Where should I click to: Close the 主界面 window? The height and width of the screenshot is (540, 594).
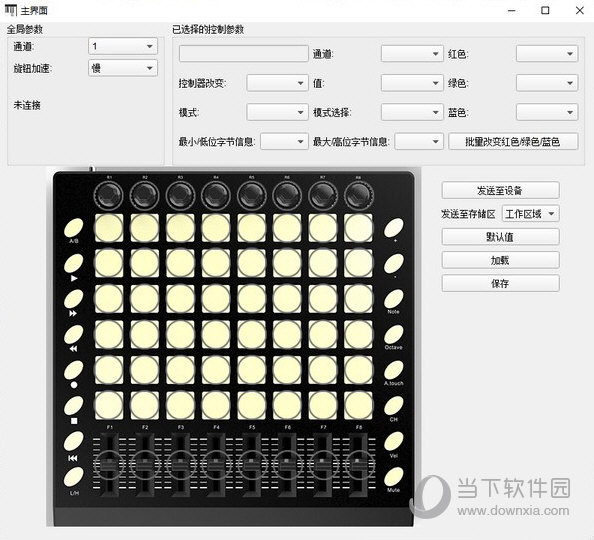580,11
